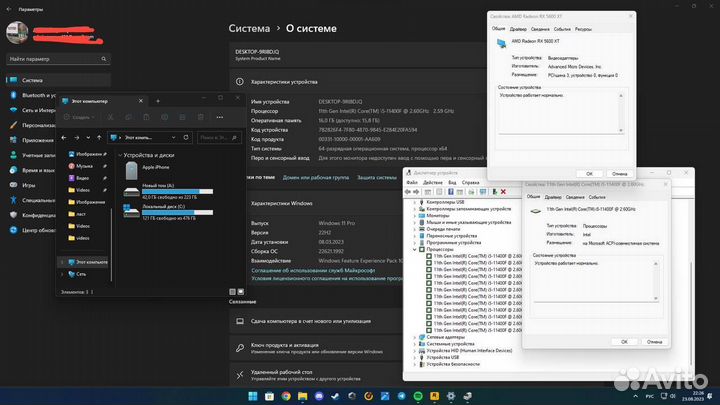Image resolution: width=720 pixels, height=405 pixels.
Task: Click the Domain or workgroup link
Action: tap(318, 177)
